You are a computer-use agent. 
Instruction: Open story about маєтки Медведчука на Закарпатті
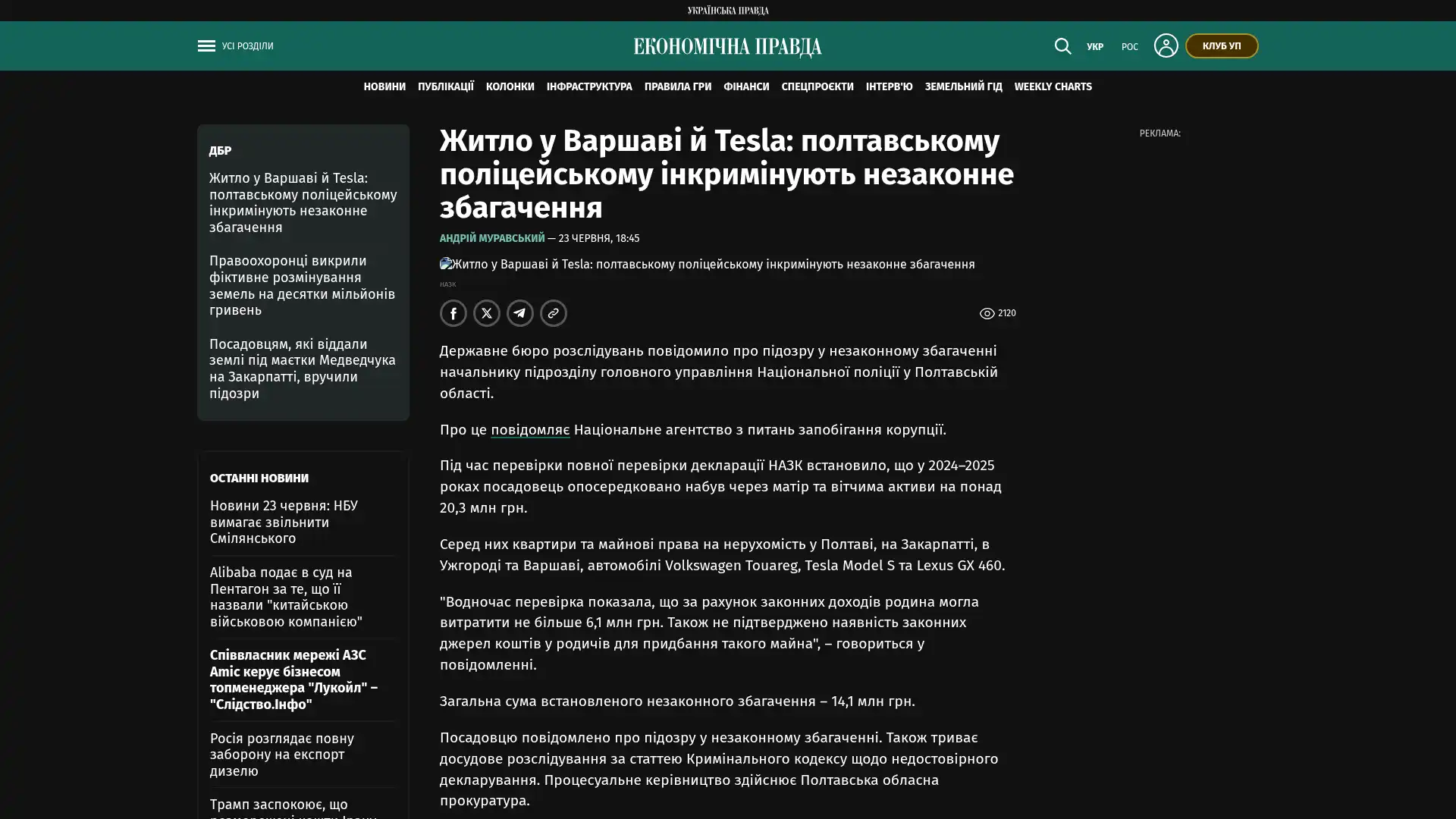pos(303,369)
